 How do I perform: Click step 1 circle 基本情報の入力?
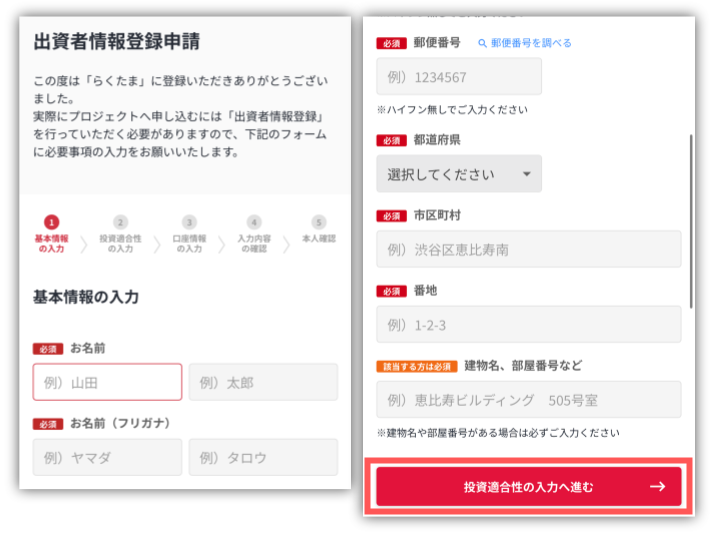point(52,222)
